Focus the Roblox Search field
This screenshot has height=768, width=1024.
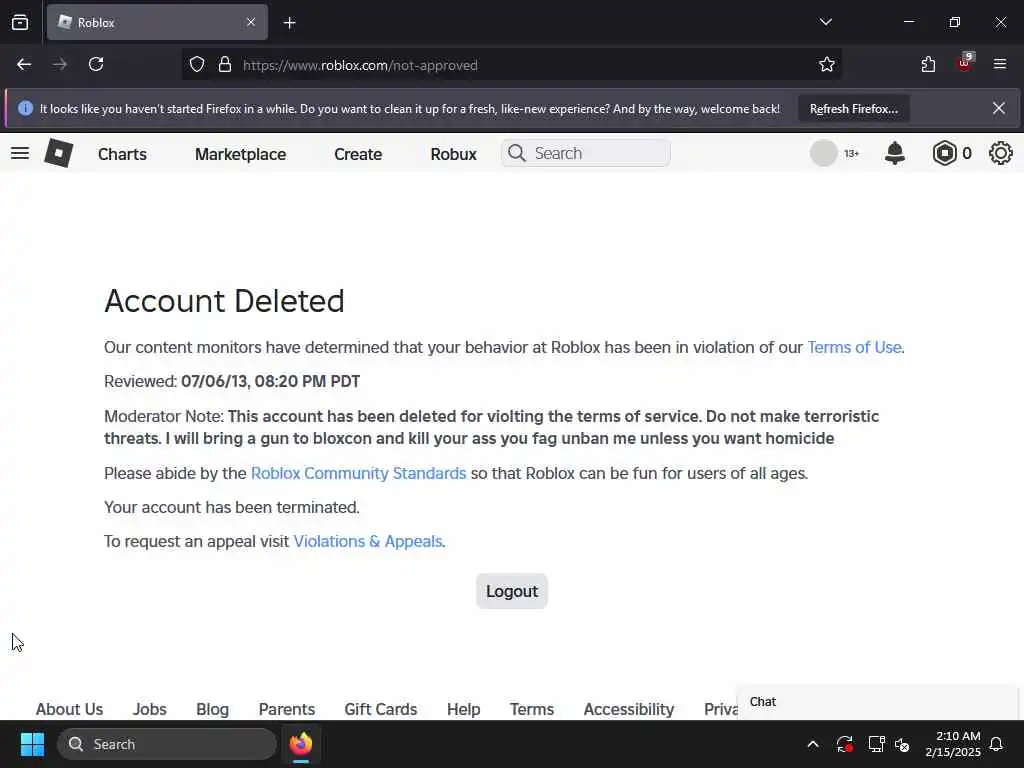coord(586,153)
